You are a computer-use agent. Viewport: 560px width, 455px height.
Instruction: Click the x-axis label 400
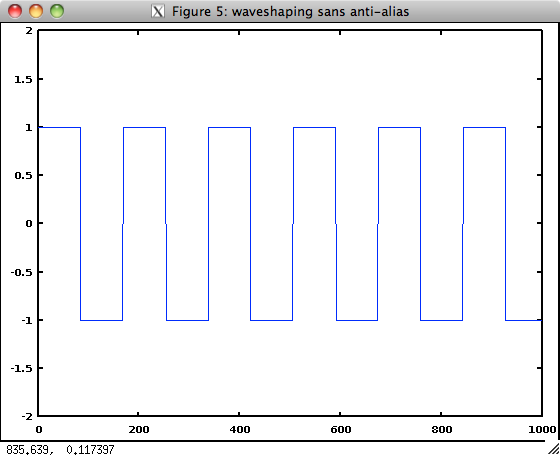[x=240, y=429]
